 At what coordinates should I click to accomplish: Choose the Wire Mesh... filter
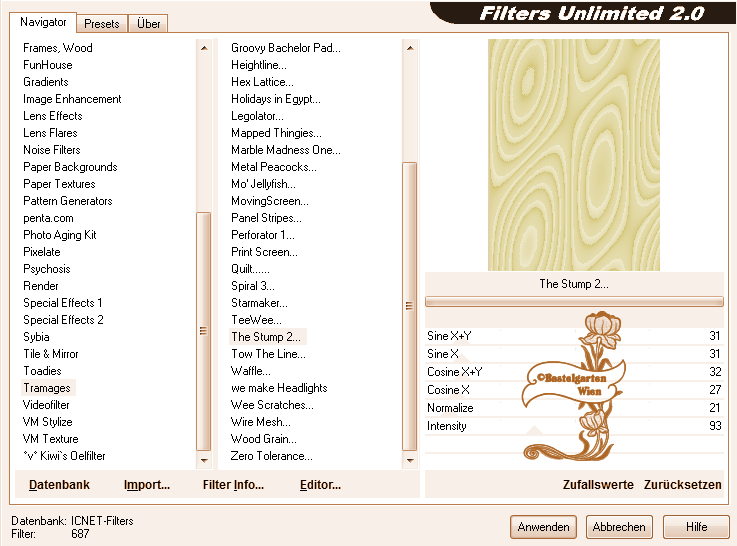coord(261,421)
